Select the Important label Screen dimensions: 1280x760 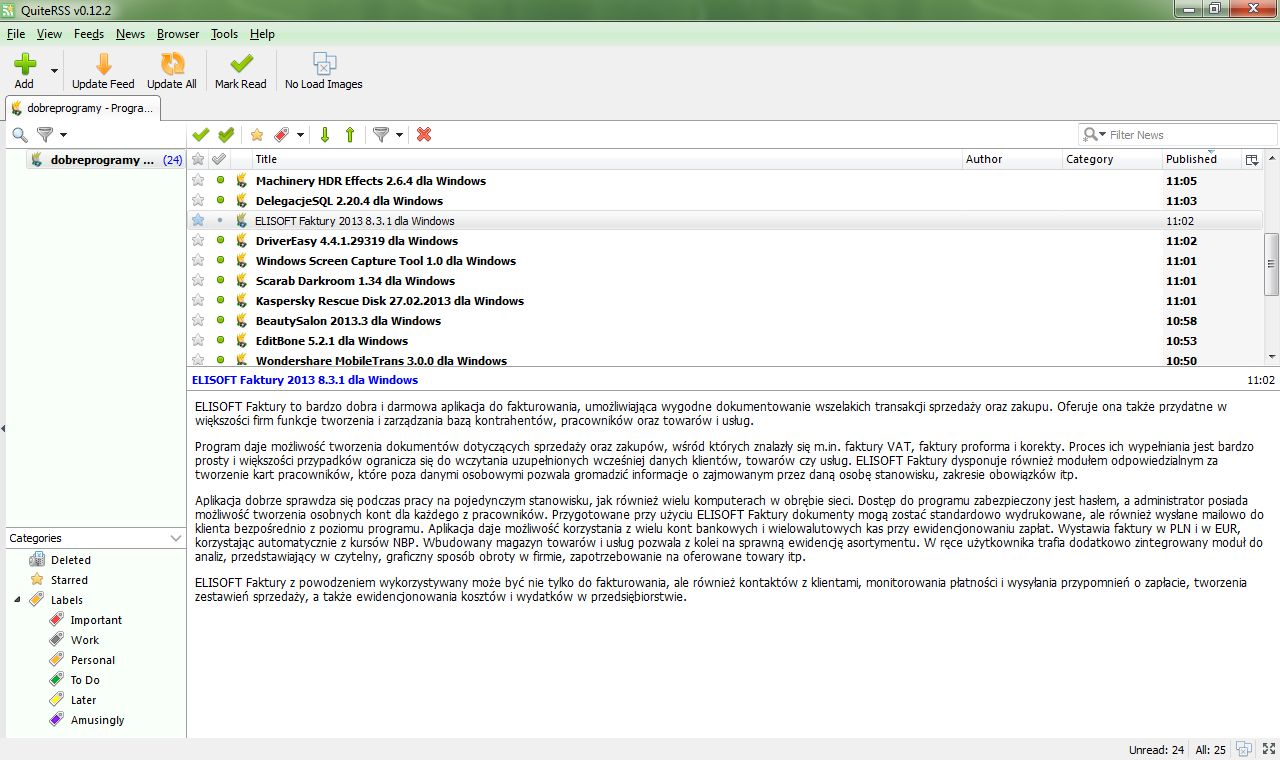(96, 620)
